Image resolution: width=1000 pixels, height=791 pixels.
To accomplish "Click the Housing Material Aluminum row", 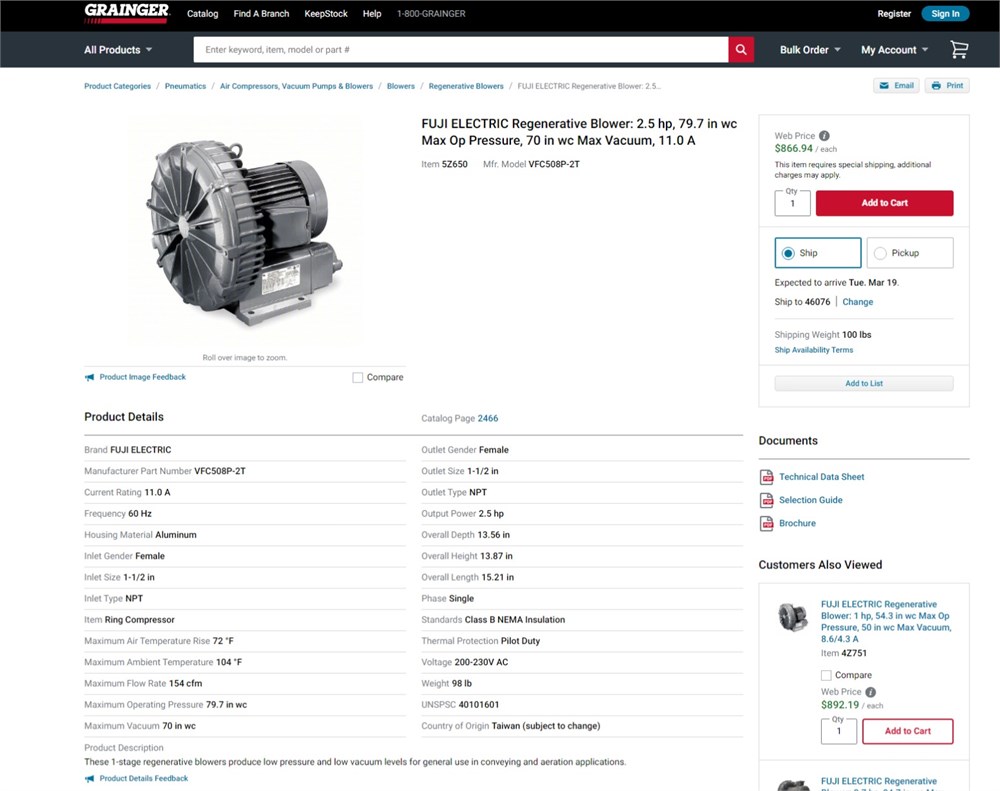I will [x=245, y=535].
